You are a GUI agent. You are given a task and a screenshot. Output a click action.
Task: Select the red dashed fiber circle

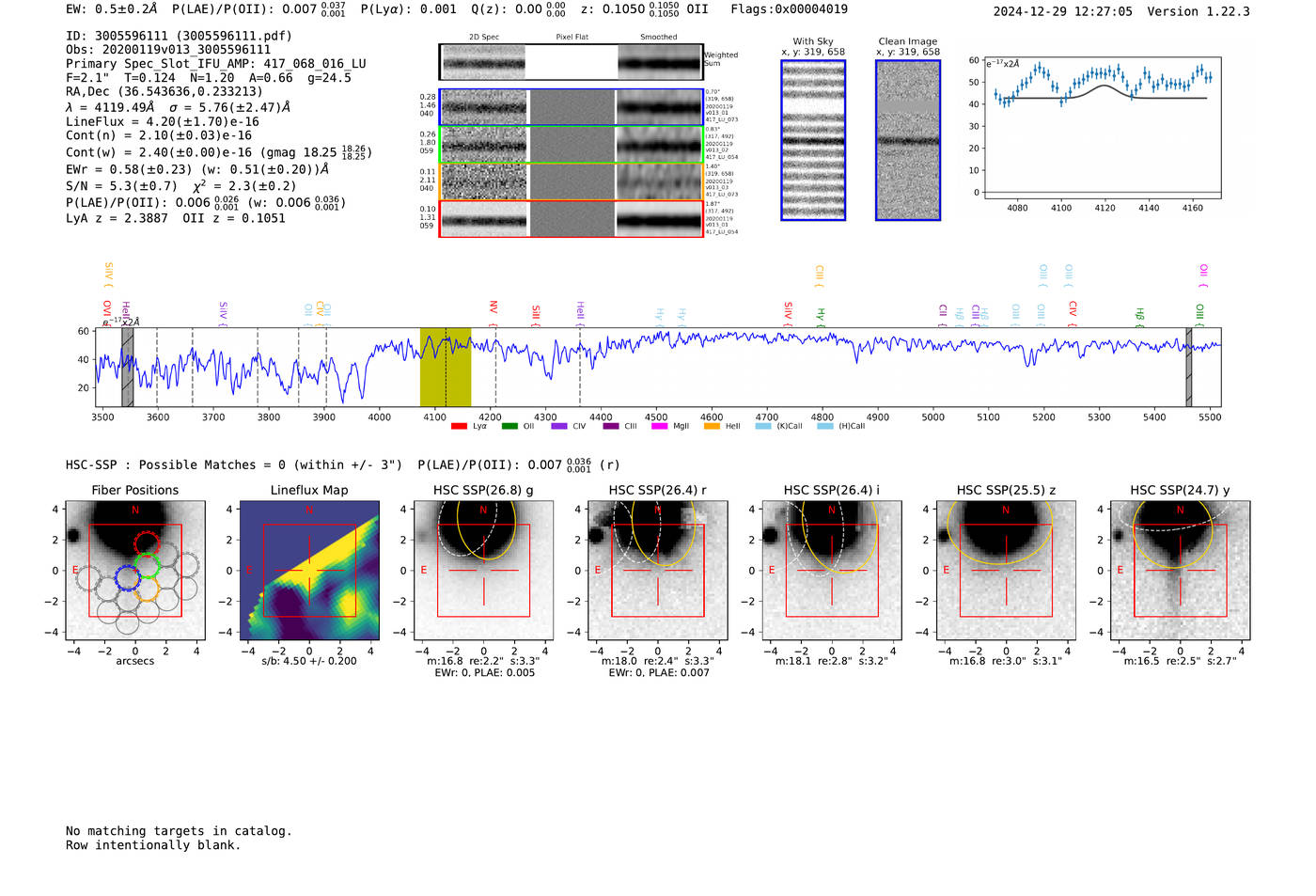147,543
